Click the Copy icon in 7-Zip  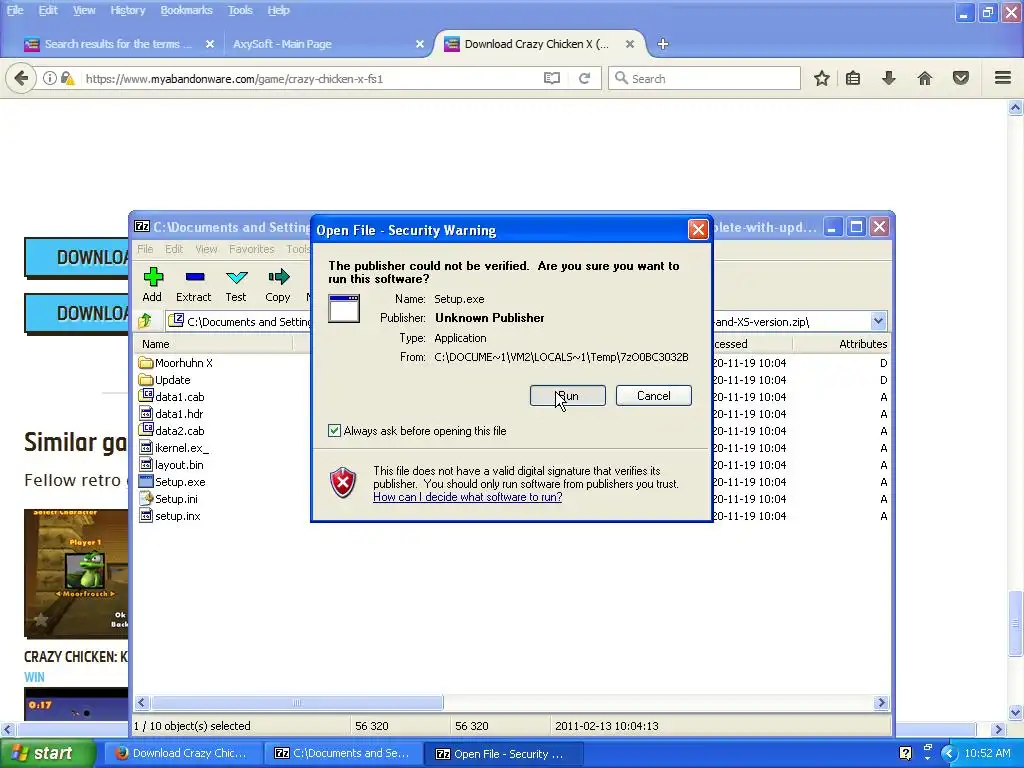pyautogui.click(x=278, y=285)
